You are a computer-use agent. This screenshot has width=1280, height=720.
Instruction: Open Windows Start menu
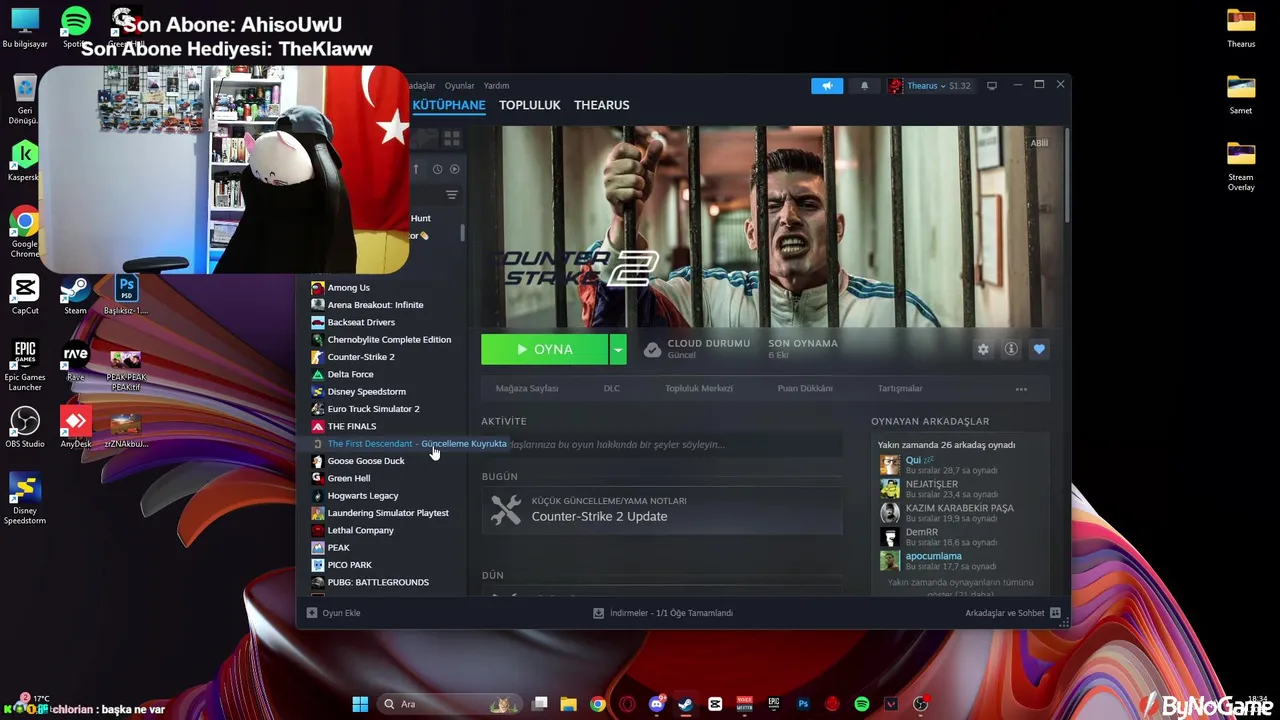pos(360,704)
